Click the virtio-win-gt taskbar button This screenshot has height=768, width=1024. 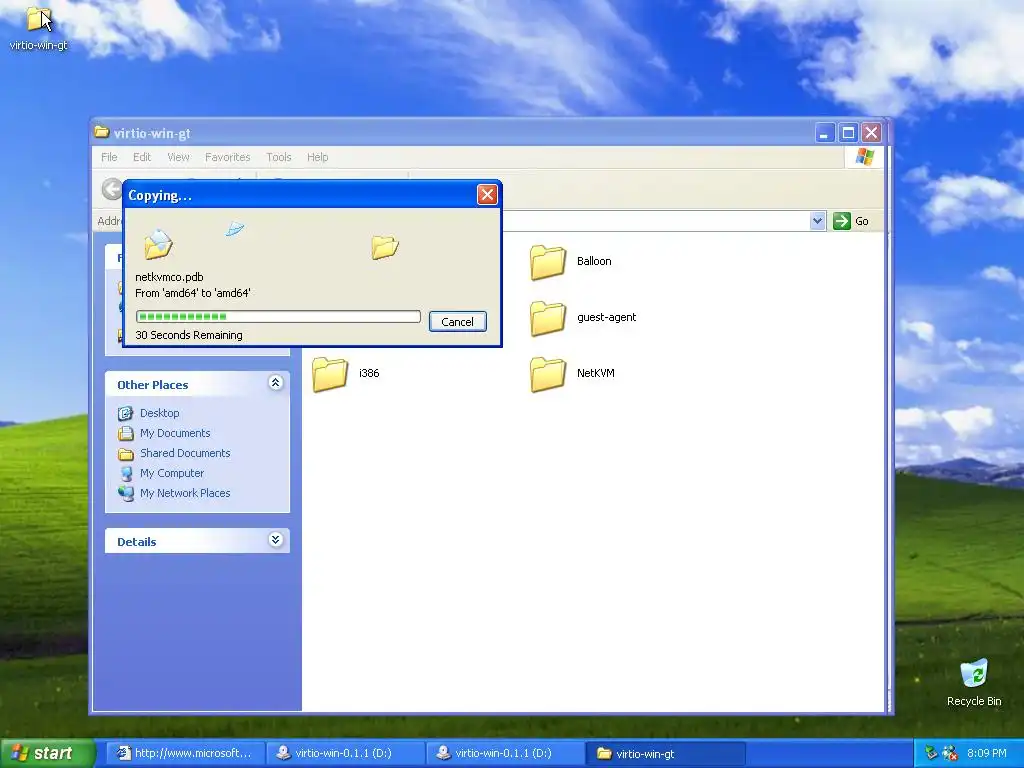click(x=665, y=754)
